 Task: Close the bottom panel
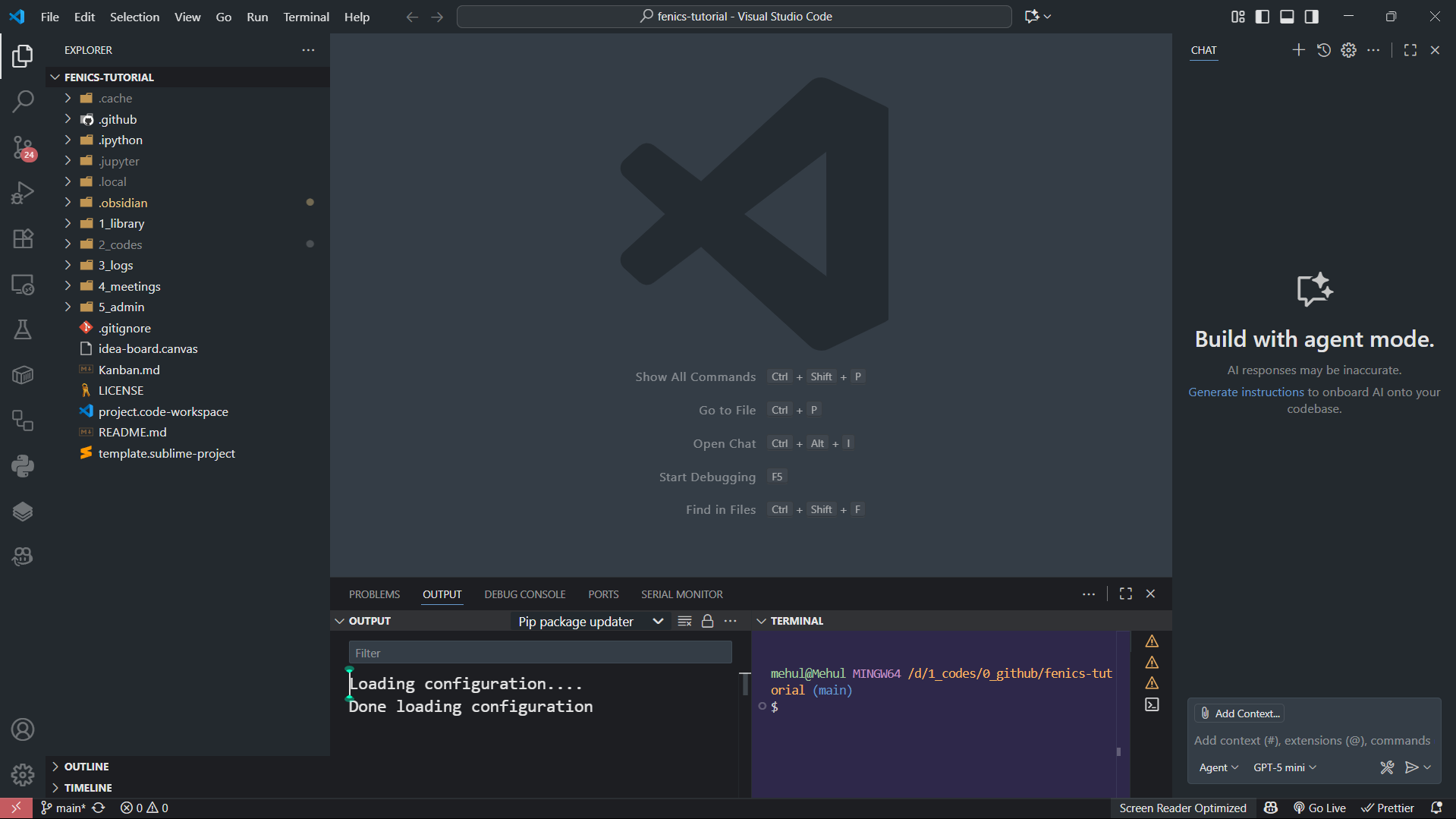[1150, 594]
